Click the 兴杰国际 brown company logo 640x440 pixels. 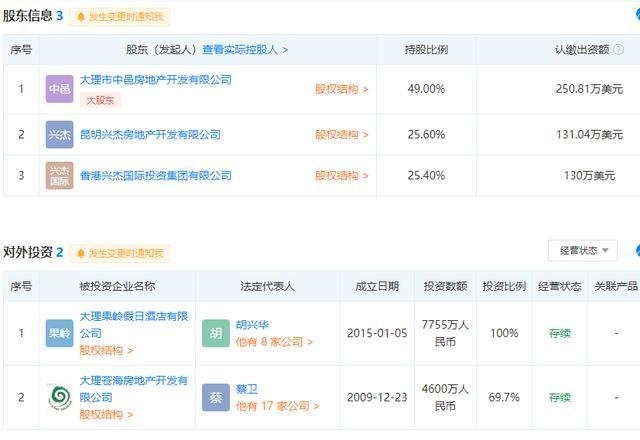click(x=60, y=176)
